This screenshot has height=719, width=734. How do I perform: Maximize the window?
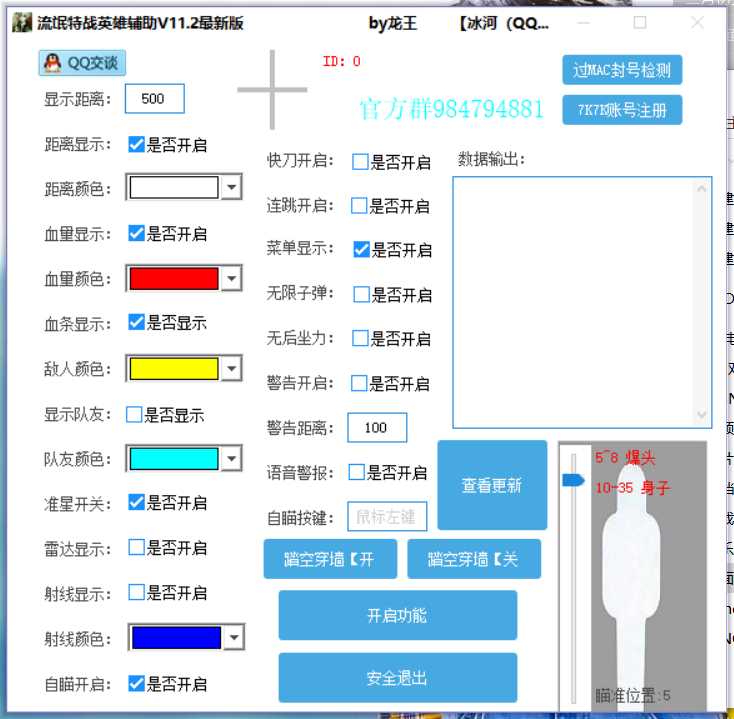pyautogui.click(x=640, y=22)
